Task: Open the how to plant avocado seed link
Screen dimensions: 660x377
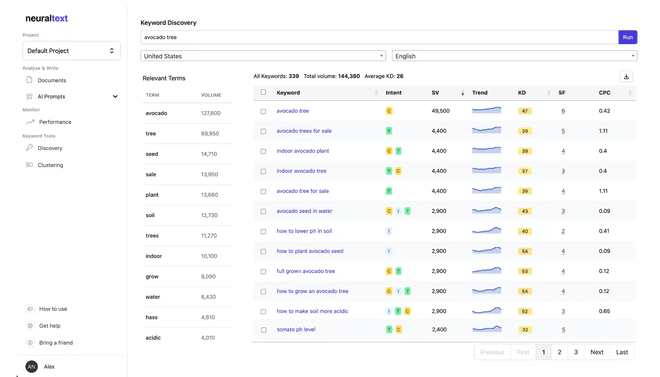Action: (x=310, y=251)
